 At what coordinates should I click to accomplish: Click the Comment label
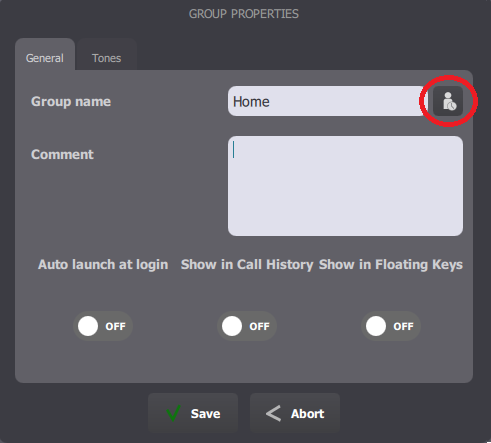click(x=62, y=154)
